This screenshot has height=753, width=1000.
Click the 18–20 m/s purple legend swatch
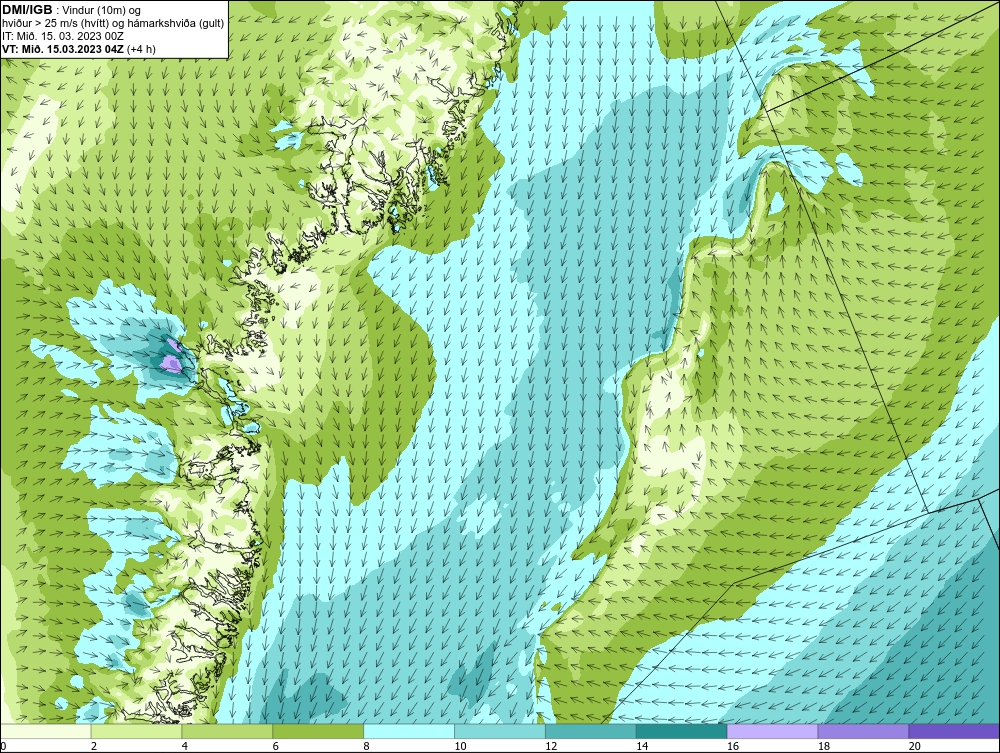click(x=864, y=731)
